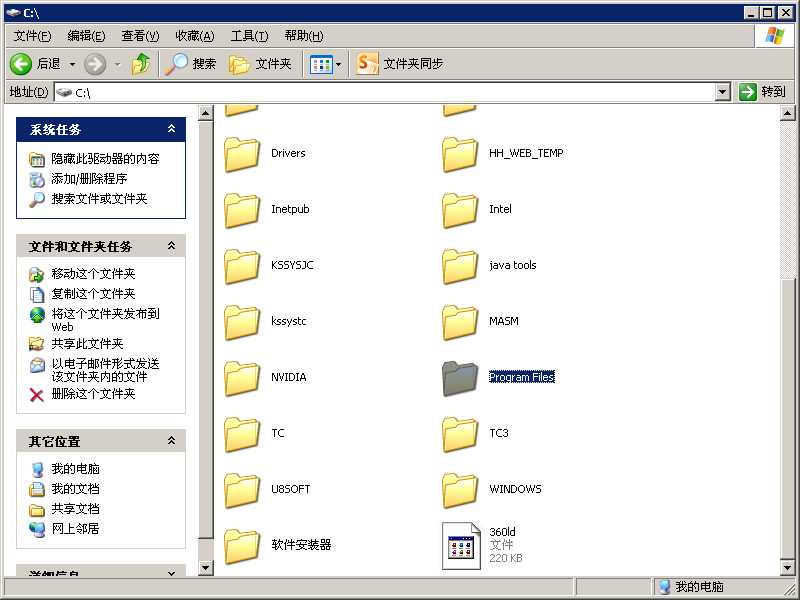The width and height of the screenshot is (800, 600).
Task: Open 共享文档 in other places
Action: pos(75,509)
